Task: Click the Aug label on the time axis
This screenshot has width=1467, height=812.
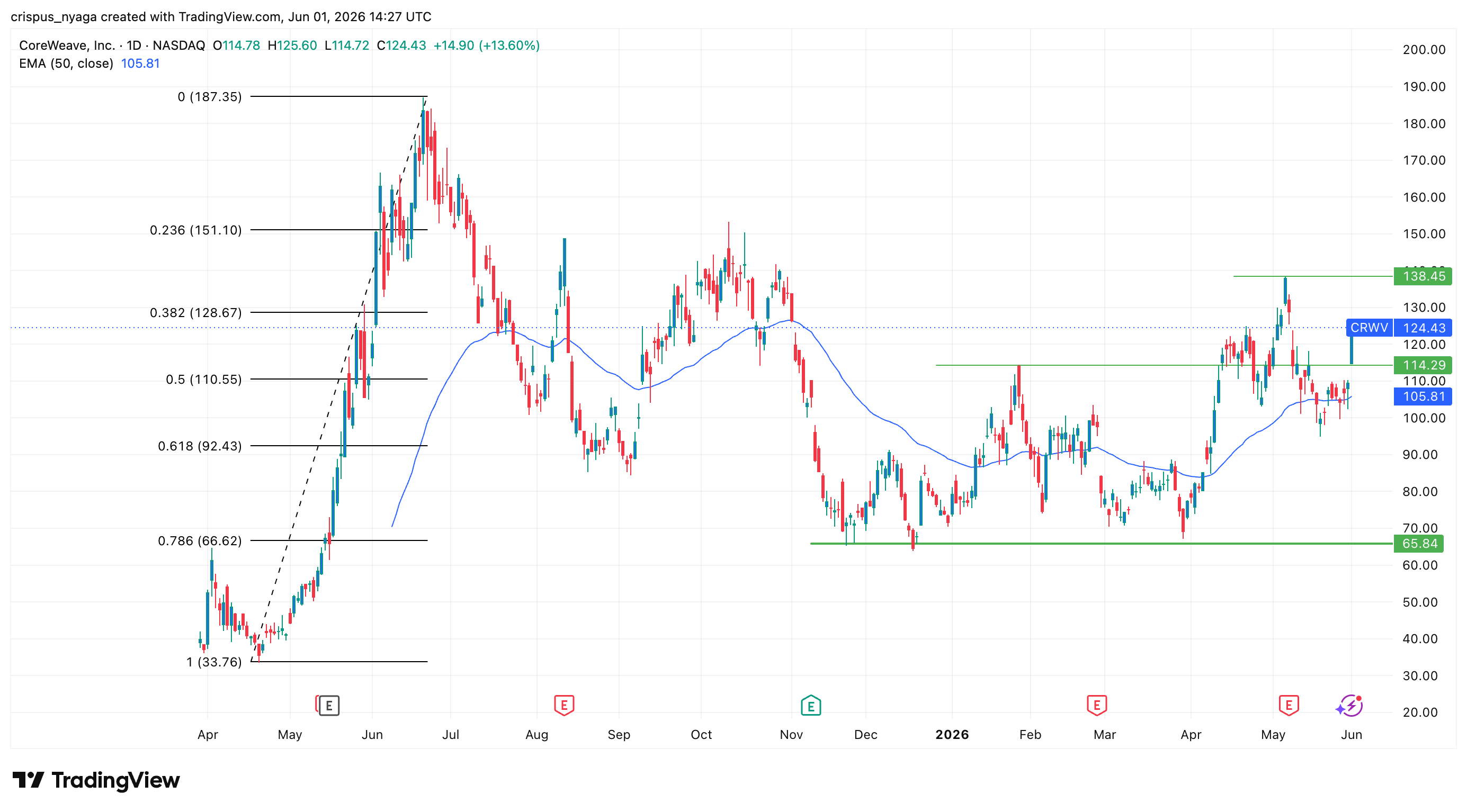Action: [536, 735]
